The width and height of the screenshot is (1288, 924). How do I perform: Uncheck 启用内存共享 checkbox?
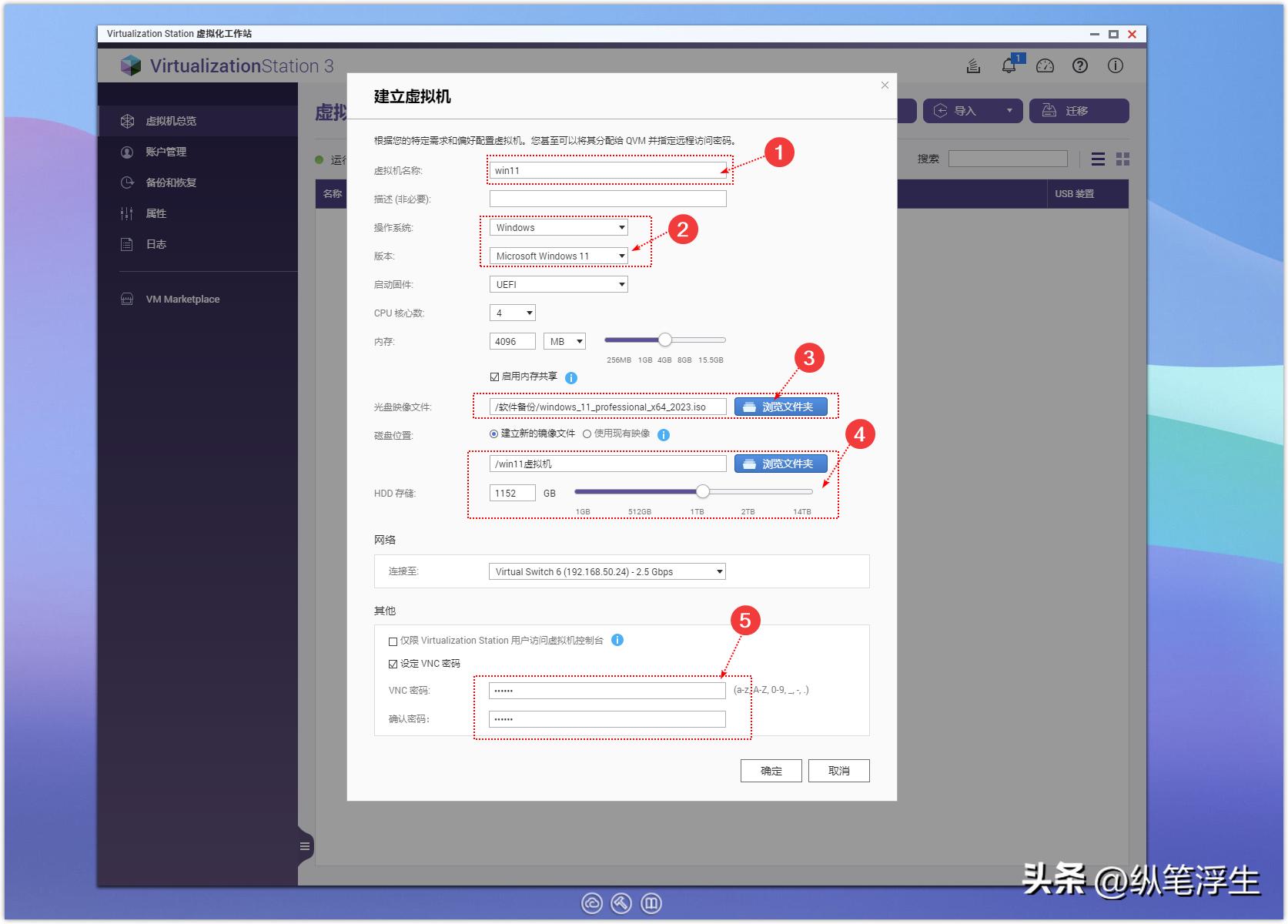(493, 377)
